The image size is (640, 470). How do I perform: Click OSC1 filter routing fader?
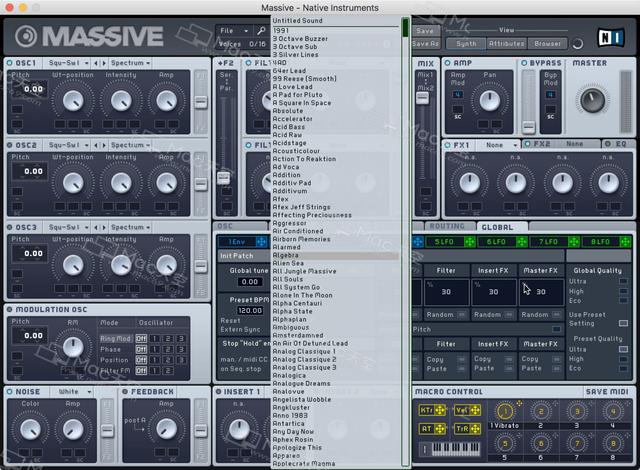tap(200, 102)
